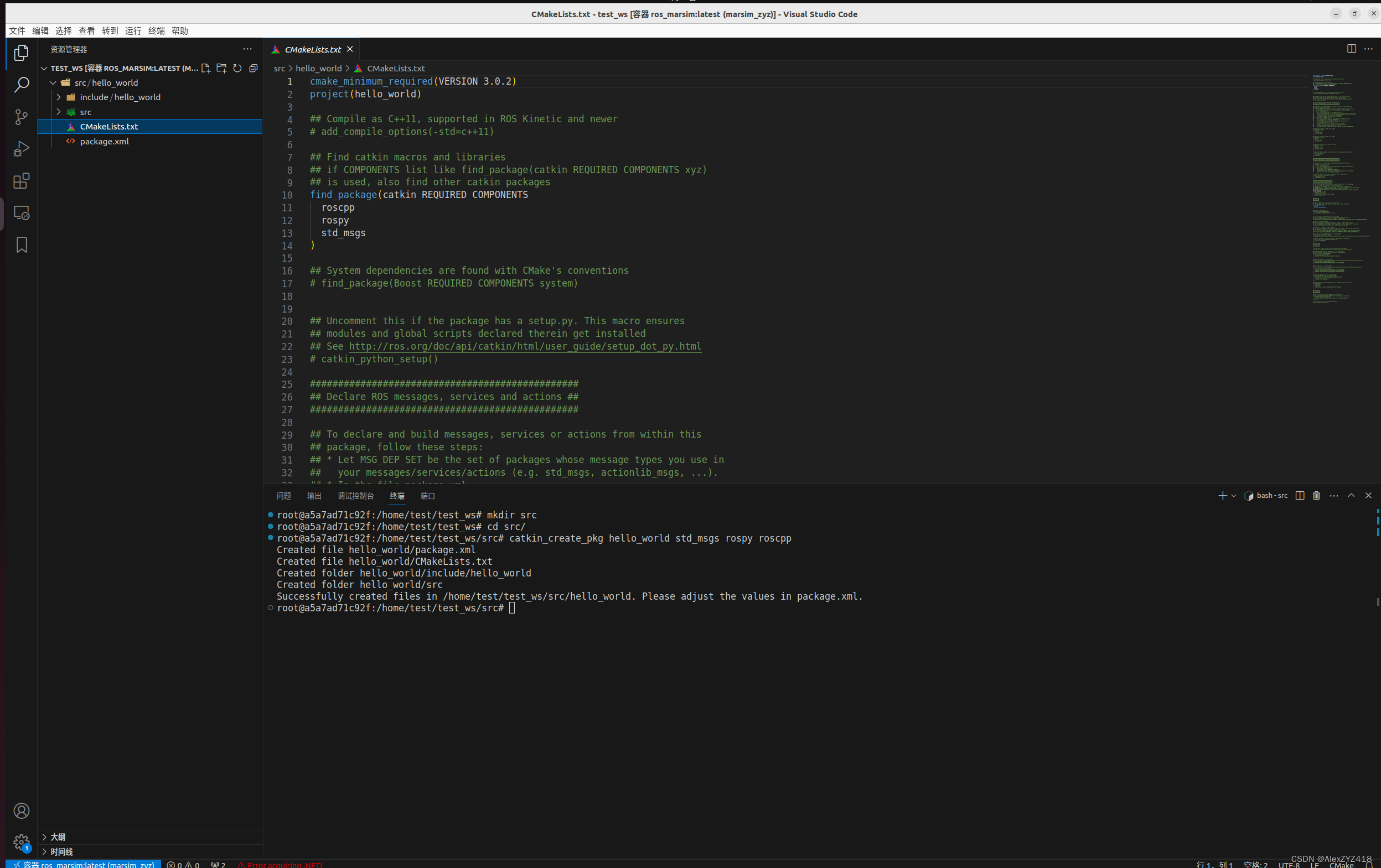Open package.xml in the explorer

[x=104, y=141]
